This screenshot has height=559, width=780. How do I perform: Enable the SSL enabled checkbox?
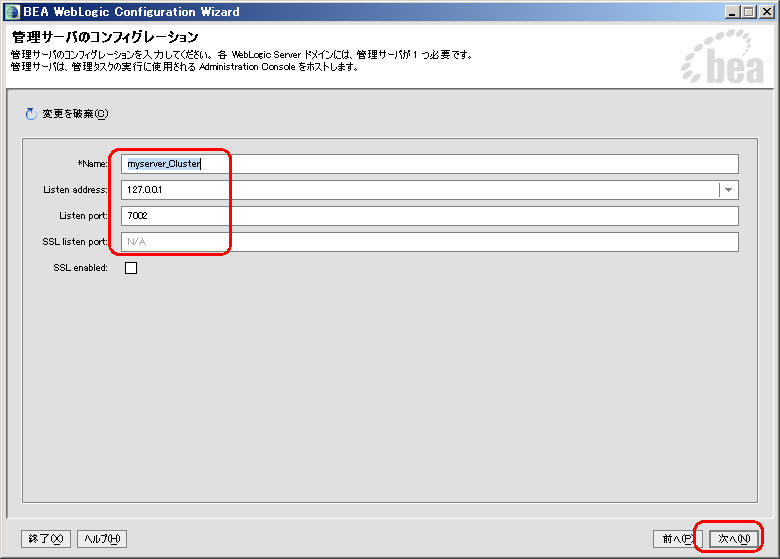coord(130,268)
